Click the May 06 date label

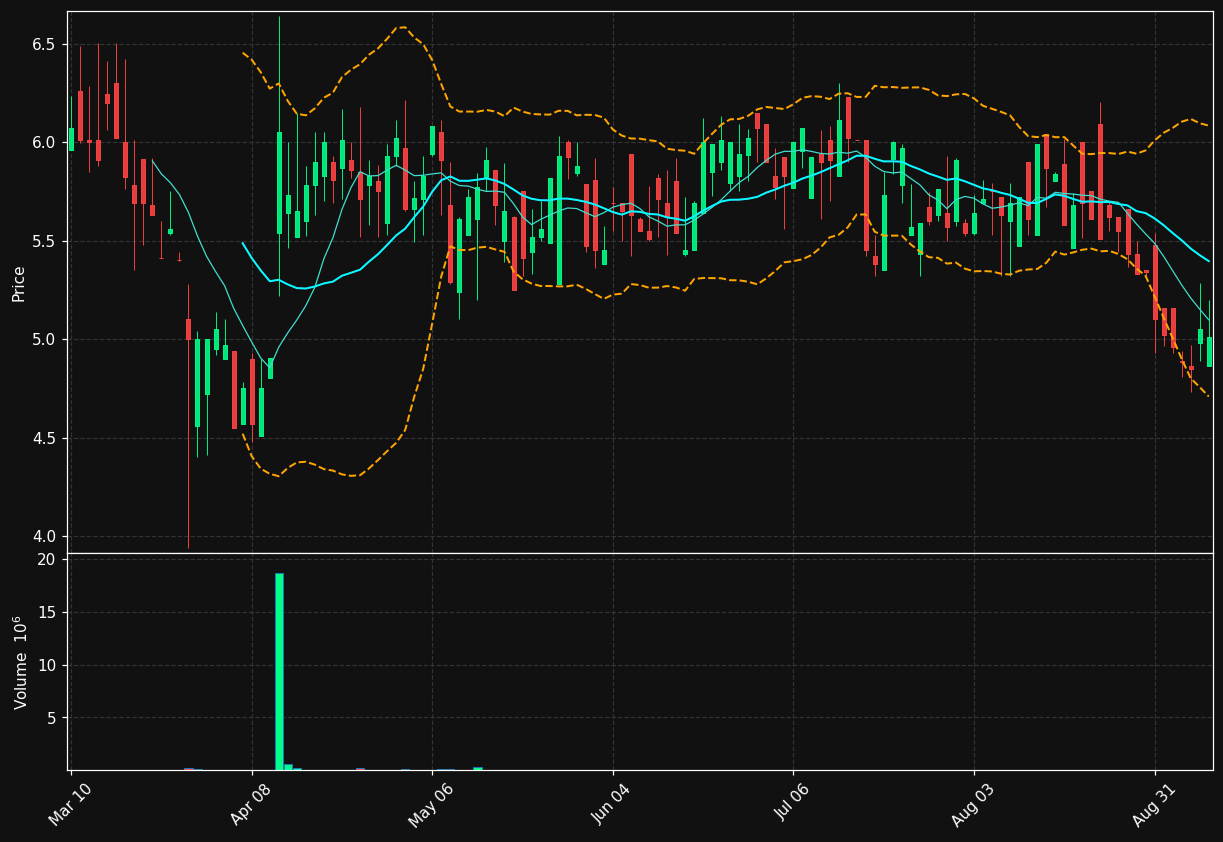click(x=432, y=805)
